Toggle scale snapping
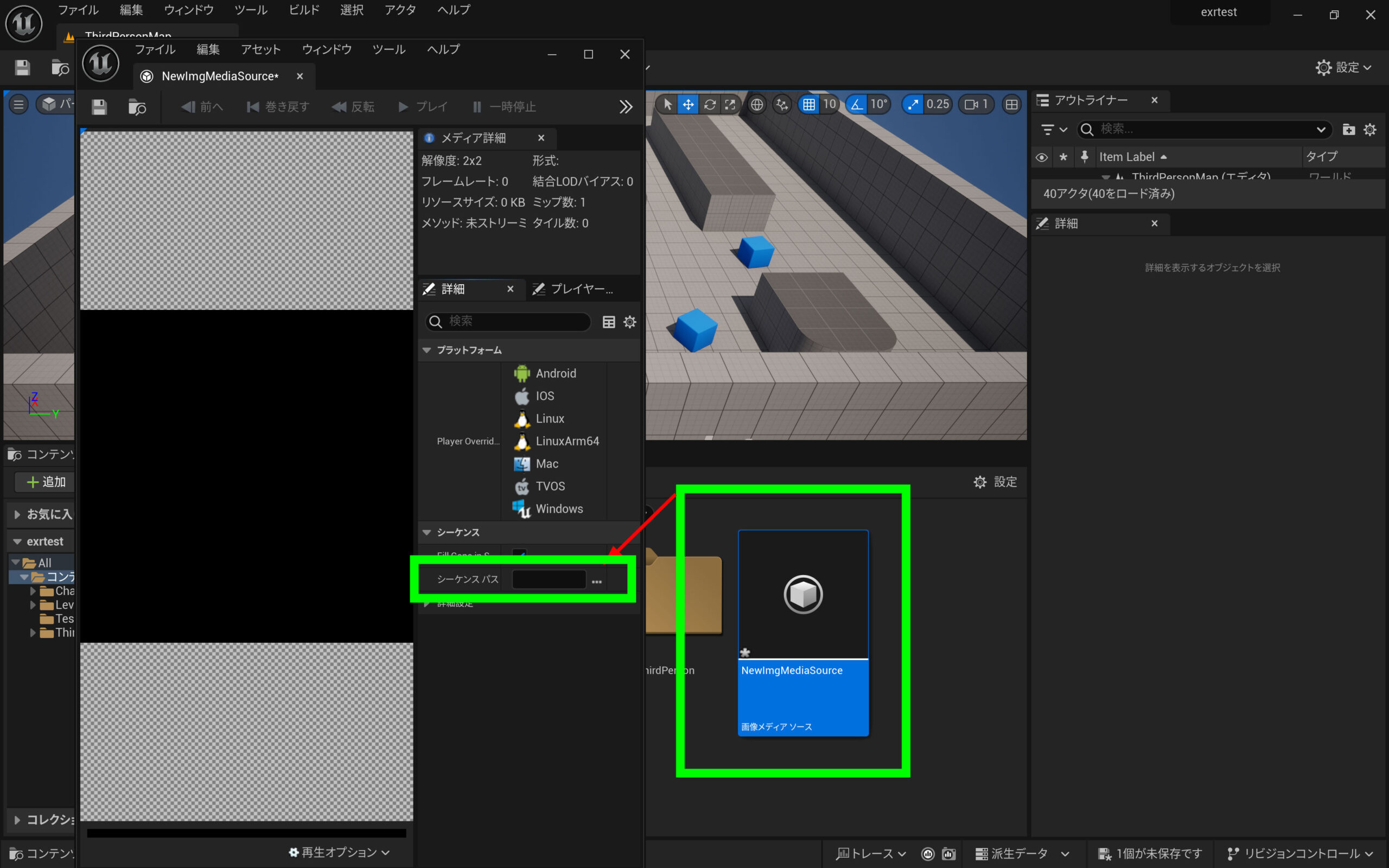Viewport: 1389px width, 868px height. [x=913, y=105]
